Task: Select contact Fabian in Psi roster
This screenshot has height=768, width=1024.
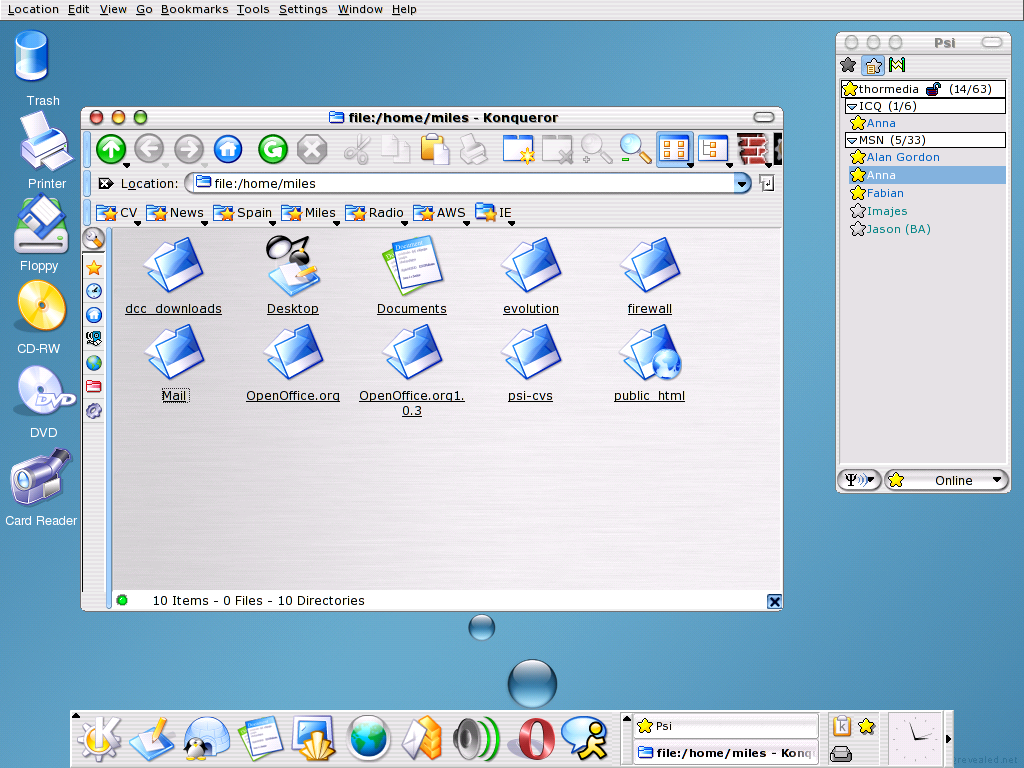Action: (885, 193)
